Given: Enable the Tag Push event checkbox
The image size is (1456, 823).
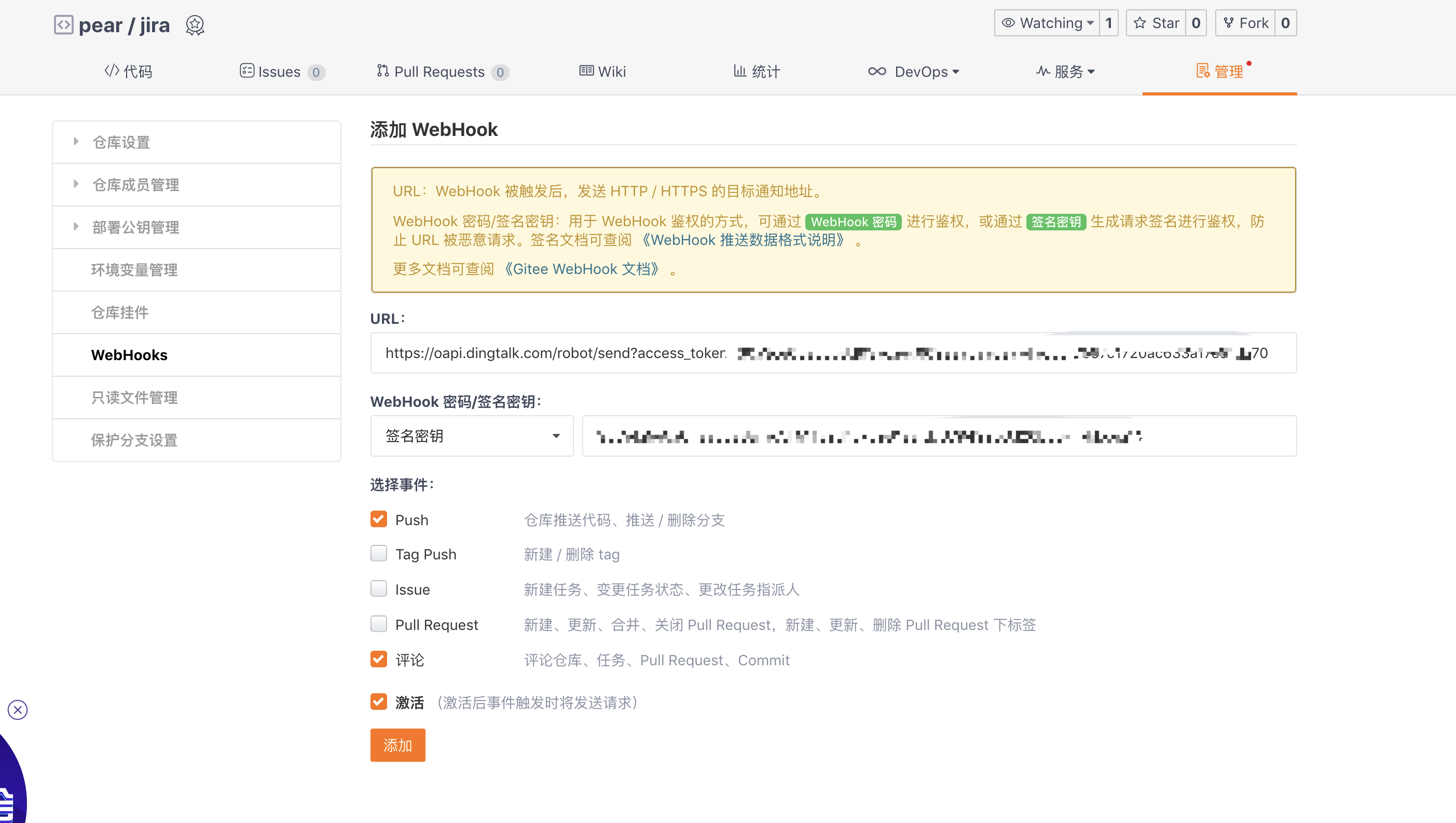Looking at the screenshot, I should (379, 553).
